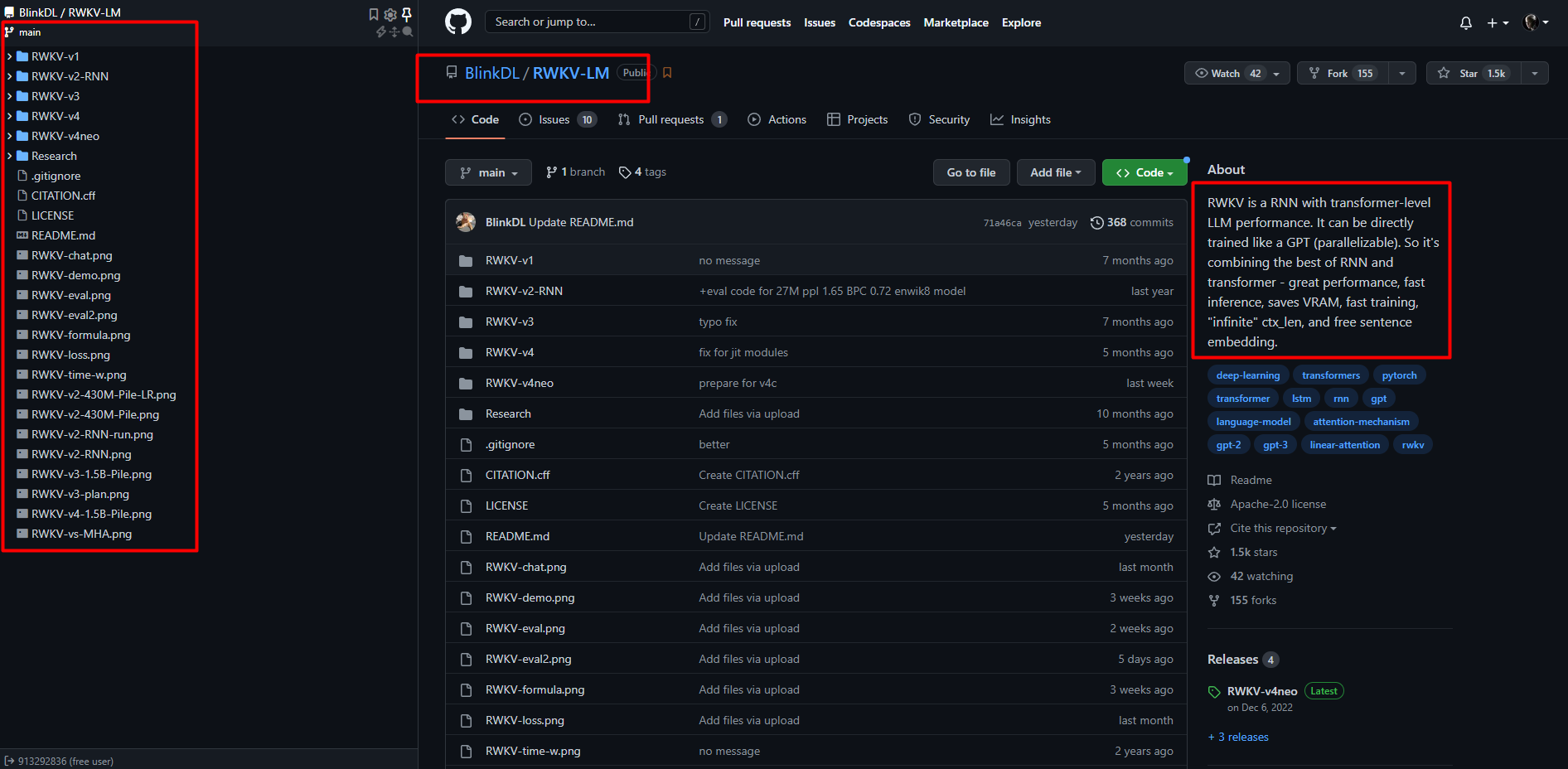Toggle the Octotree sidebar pin icon

(x=407, y=14)
